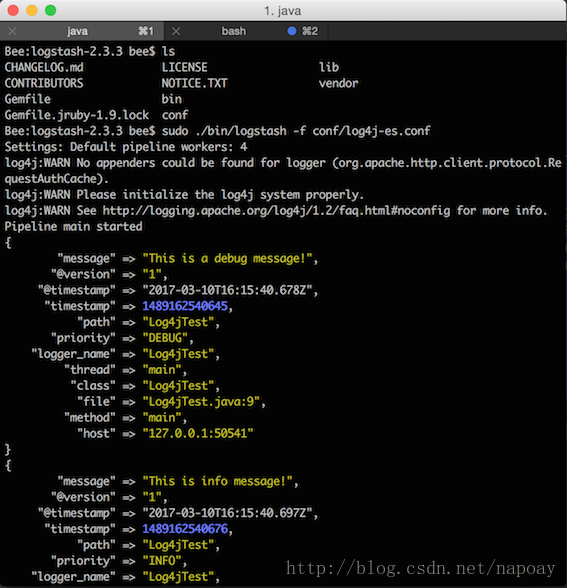Click the blue activity dot on bash tab
The width and height of the screenshot is (567, 588).
292,31
